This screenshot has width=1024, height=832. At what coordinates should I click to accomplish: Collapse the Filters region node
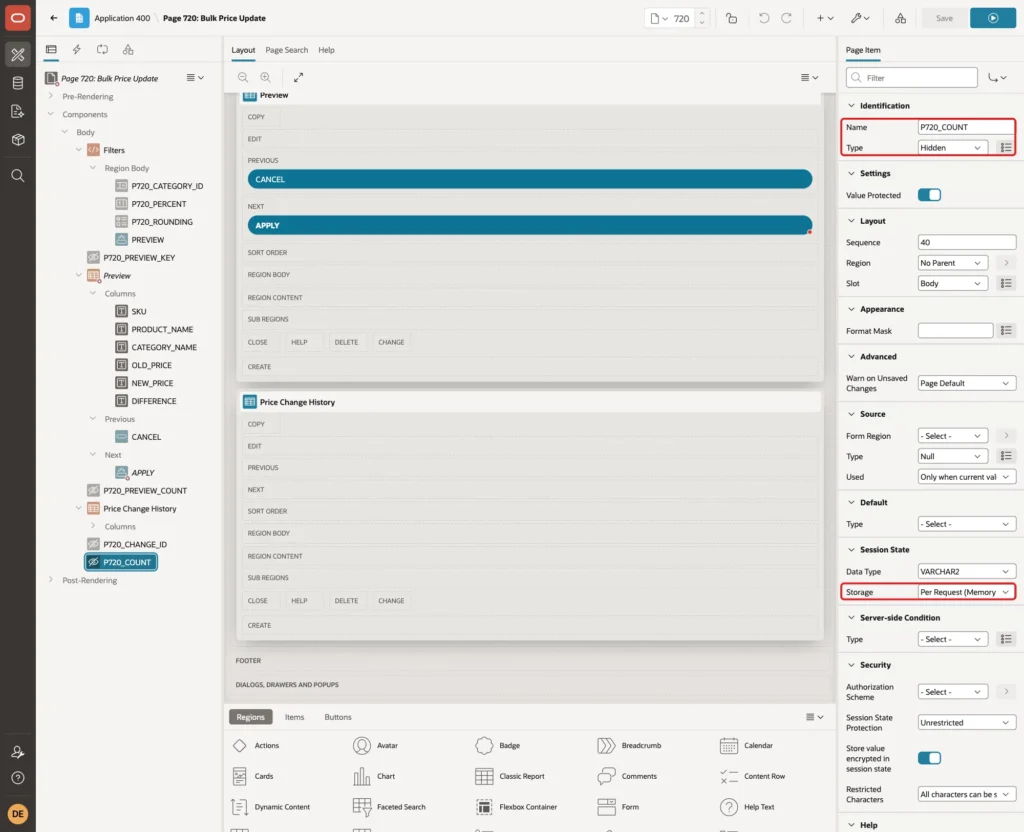coord(79,150)
